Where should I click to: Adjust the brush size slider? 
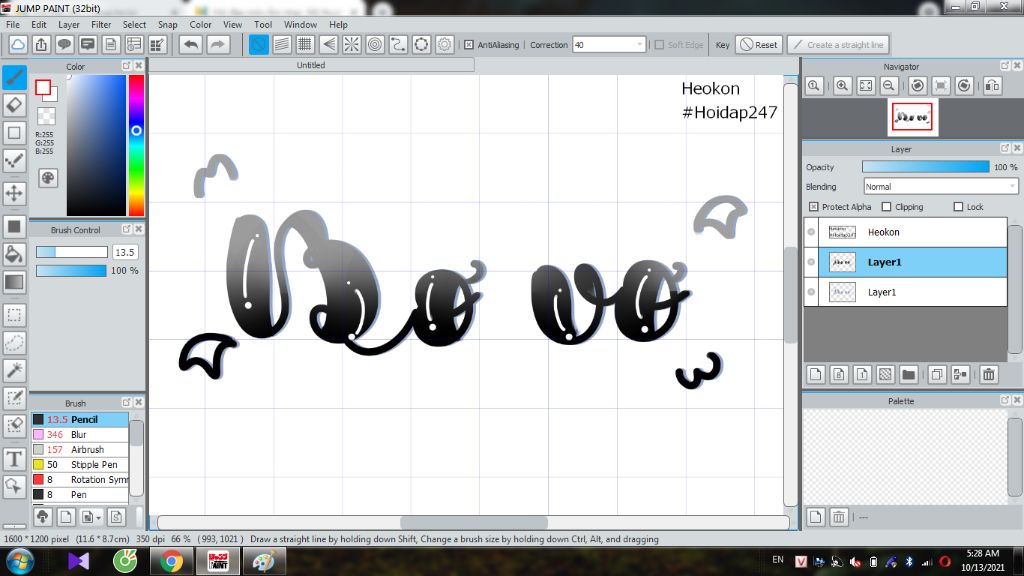click(72, 252)
